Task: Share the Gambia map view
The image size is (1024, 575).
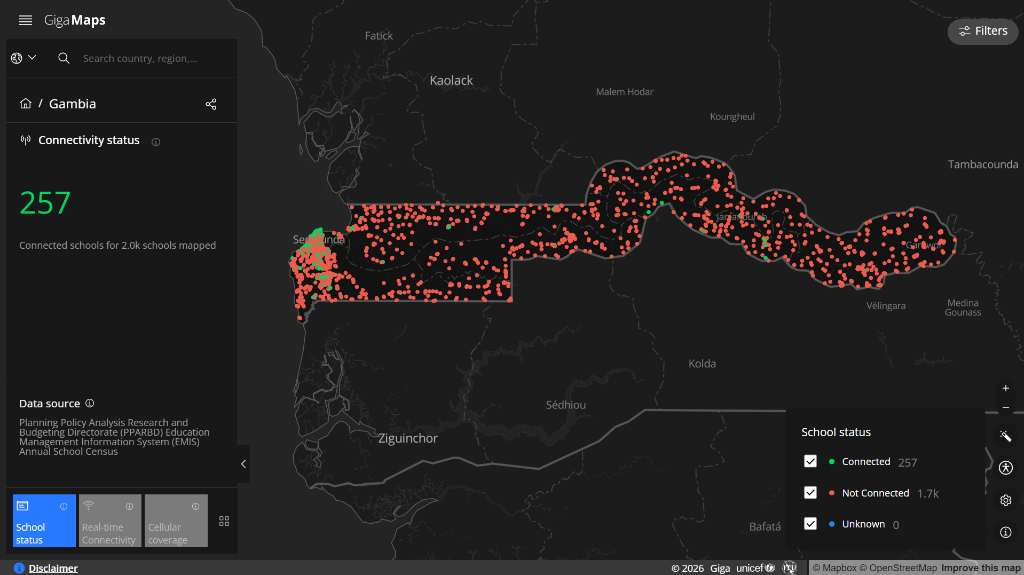Action: click(211, 104)
